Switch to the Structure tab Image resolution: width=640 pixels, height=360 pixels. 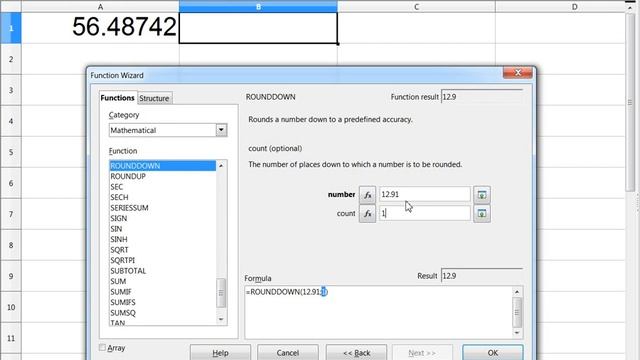point(154,98)
